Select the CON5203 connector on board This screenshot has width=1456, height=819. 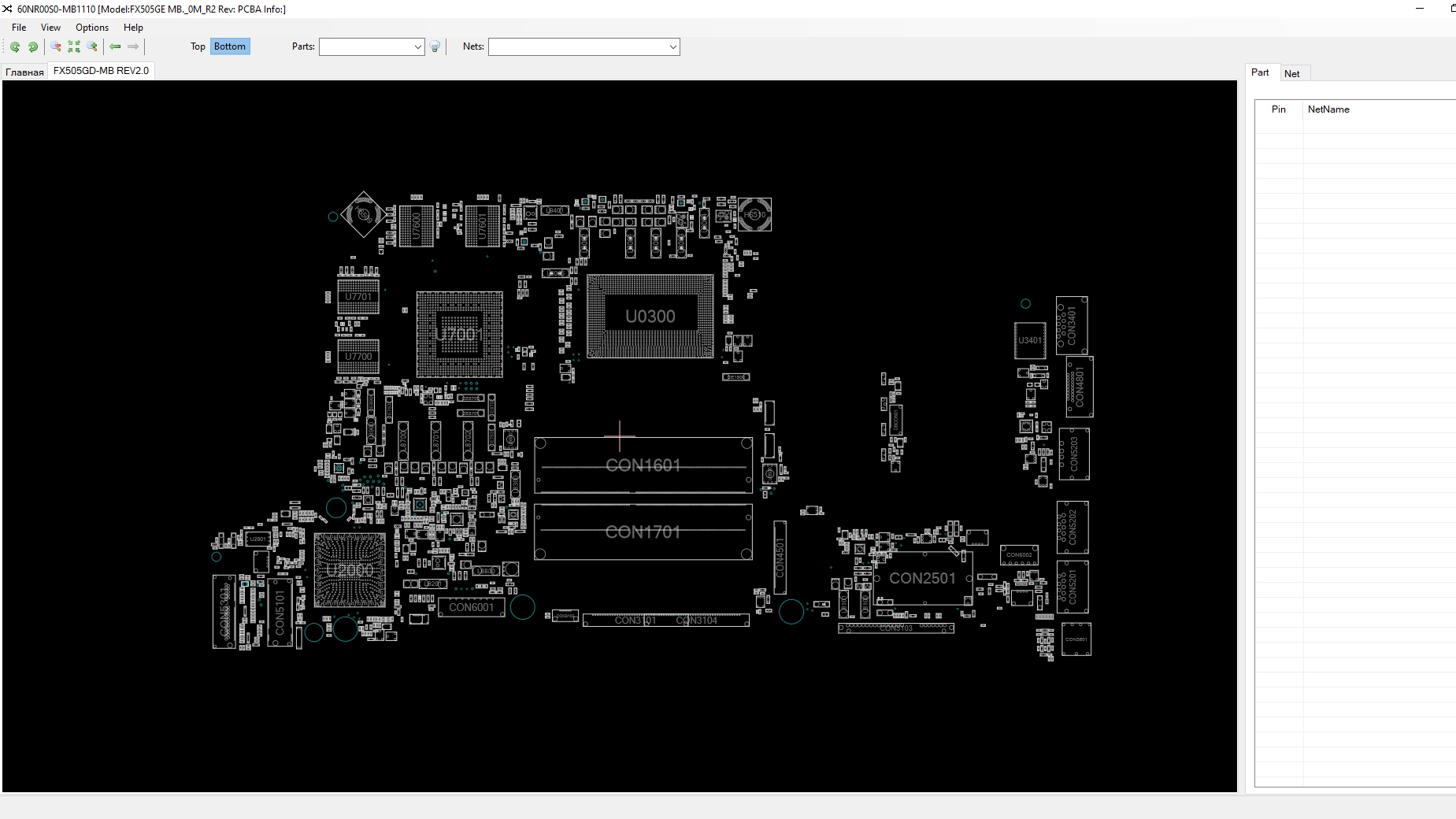[1074, 454]
